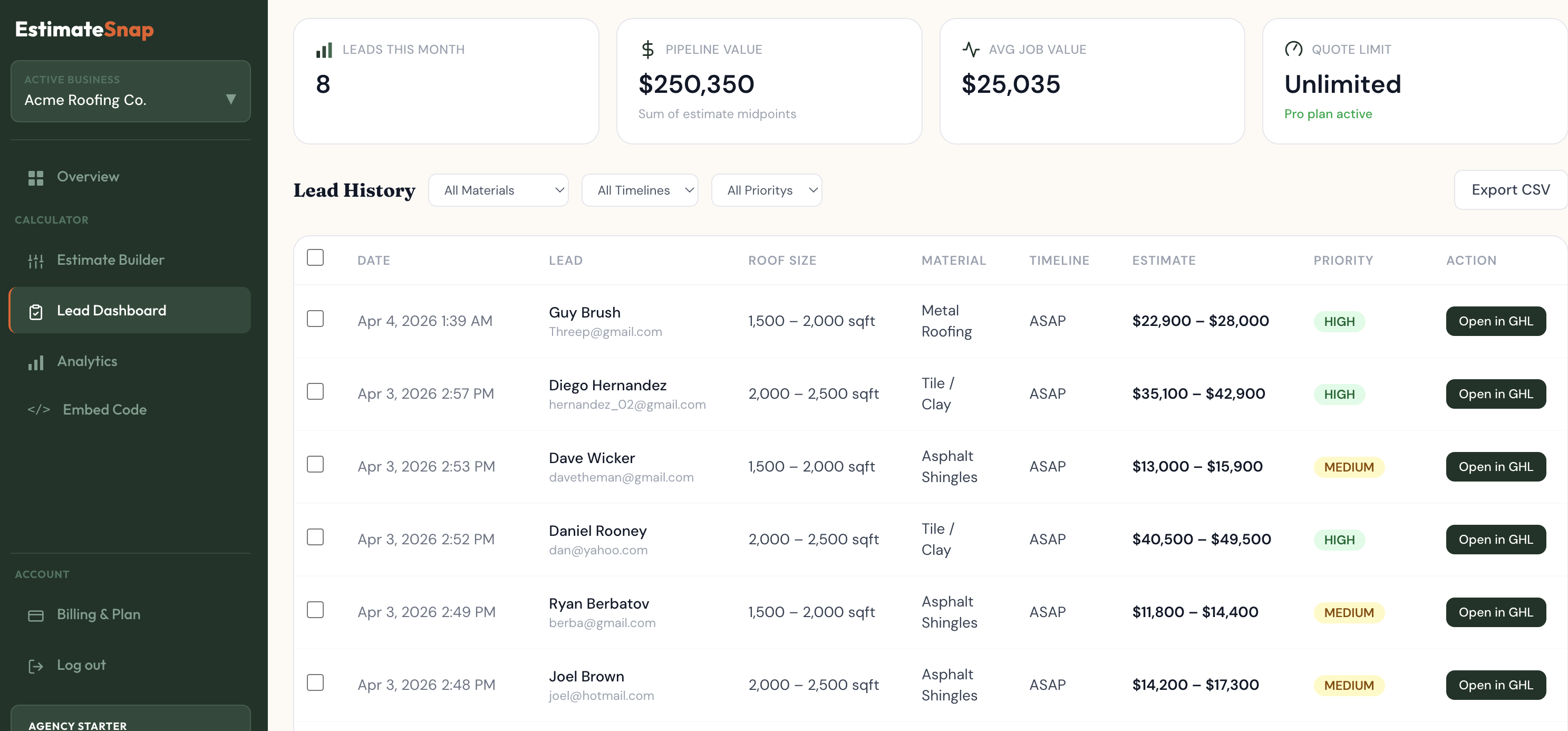Open the All Materials dropdown
The image size is (1568, 731).
point(498,190)
